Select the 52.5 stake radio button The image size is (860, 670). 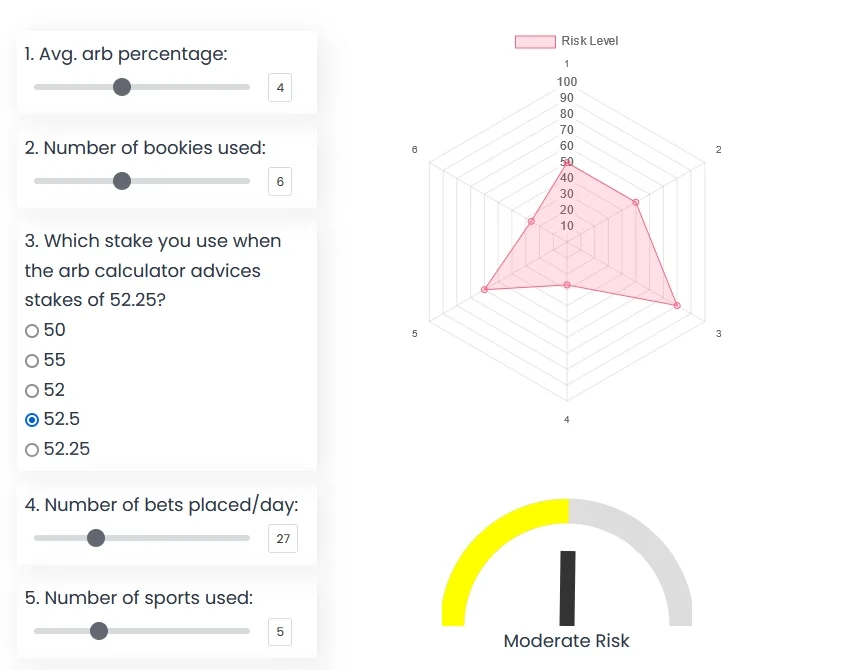point(32,420)
